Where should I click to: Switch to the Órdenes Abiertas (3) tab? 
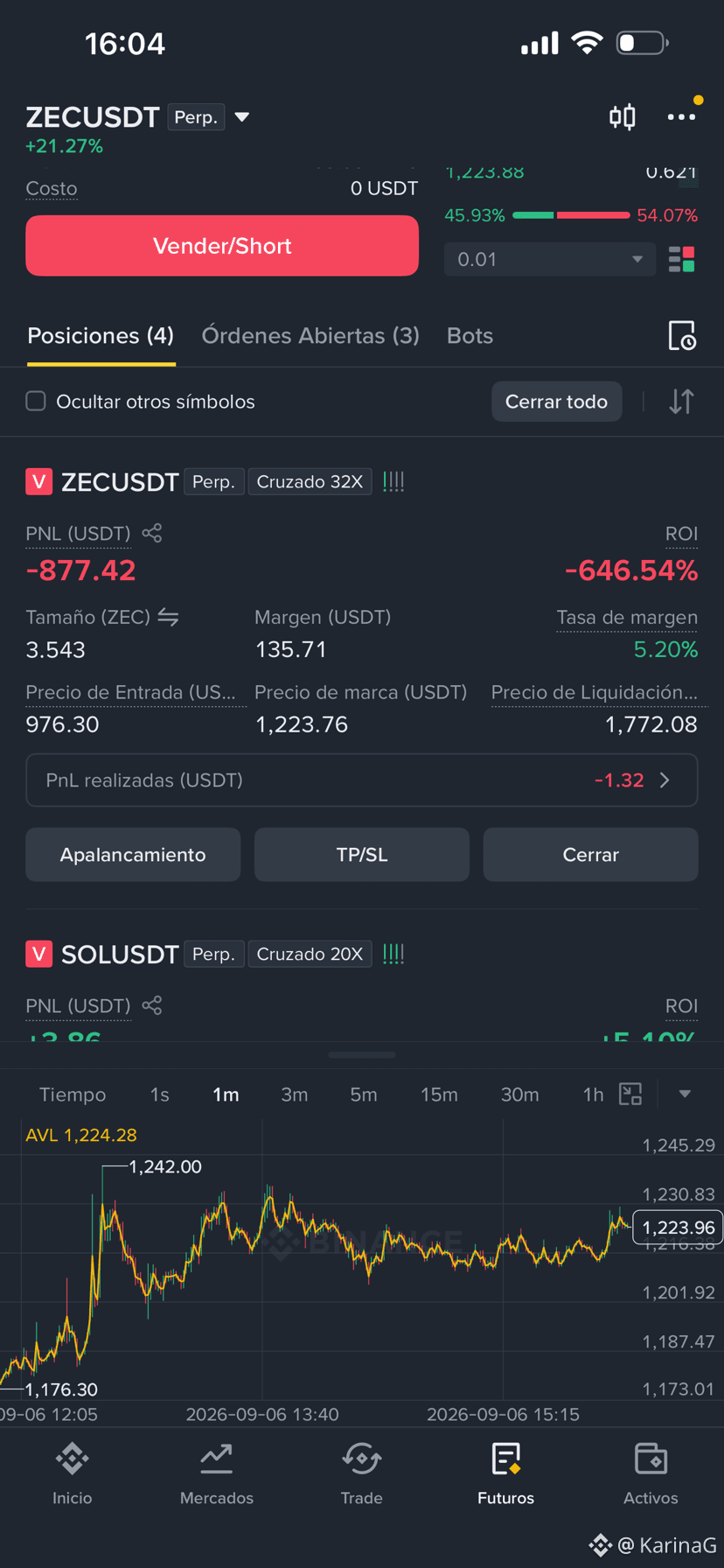[x=310, y=336]
